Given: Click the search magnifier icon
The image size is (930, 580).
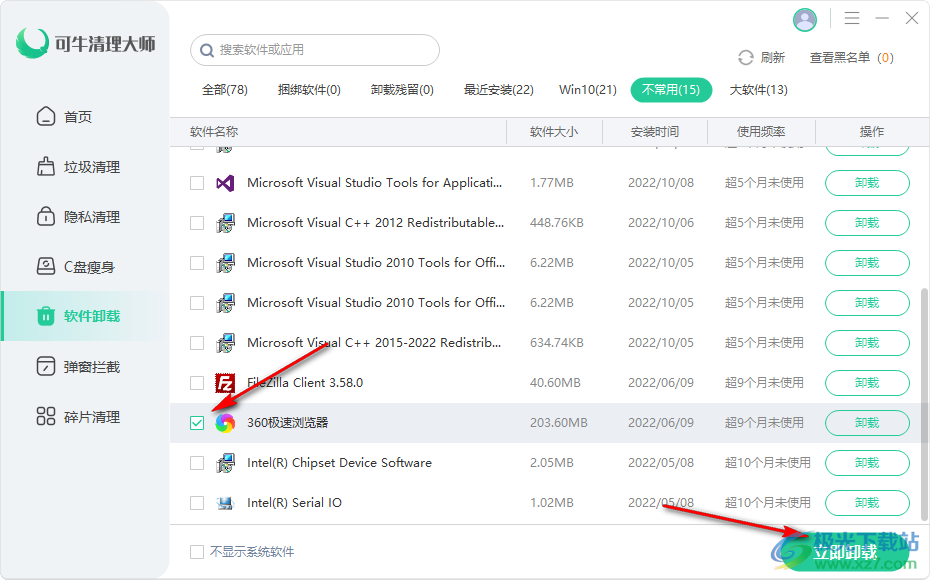Looking at the screenshot, I should point(206,50).
